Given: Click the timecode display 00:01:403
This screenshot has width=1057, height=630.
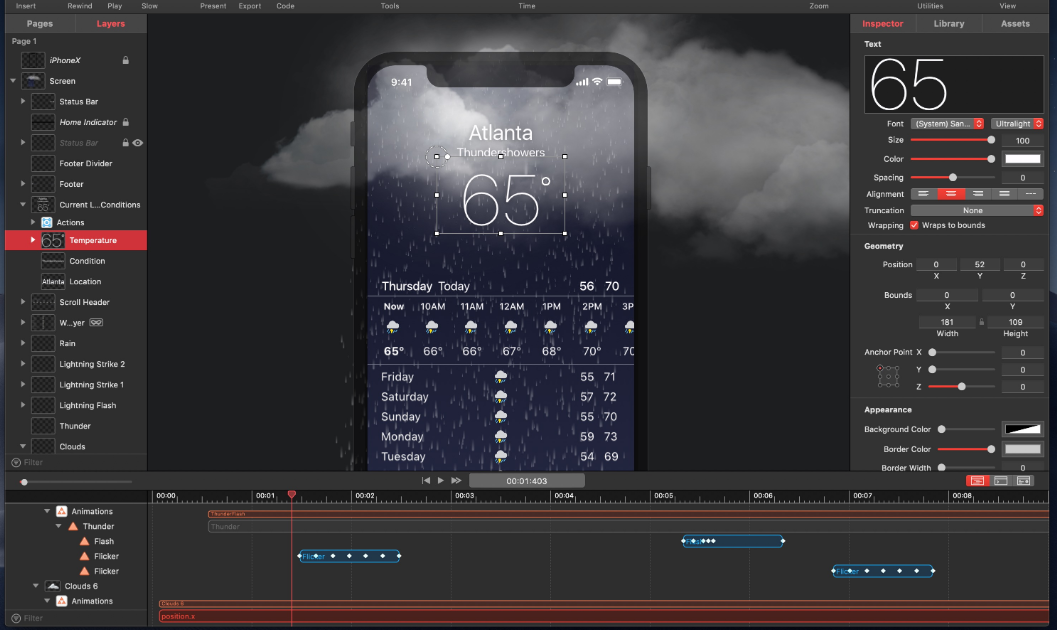Looking at the screenshot, I should [x=526, y=480].
